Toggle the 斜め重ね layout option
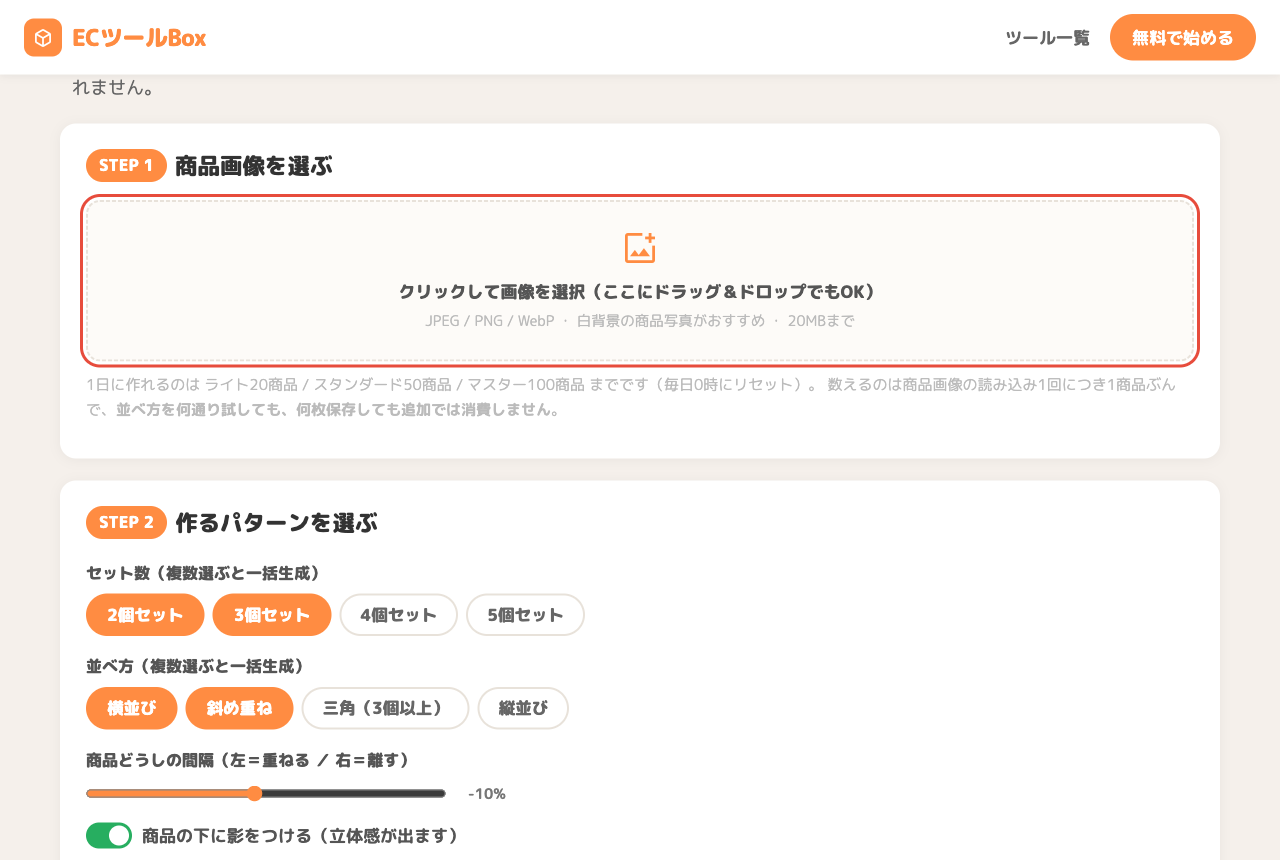Screen dimensions: 1280x860 point(240,708)
